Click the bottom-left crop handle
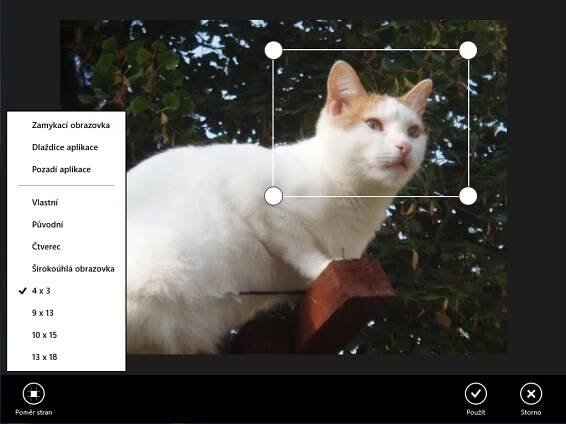Screen dimensions: 566x424 point(273,196)
